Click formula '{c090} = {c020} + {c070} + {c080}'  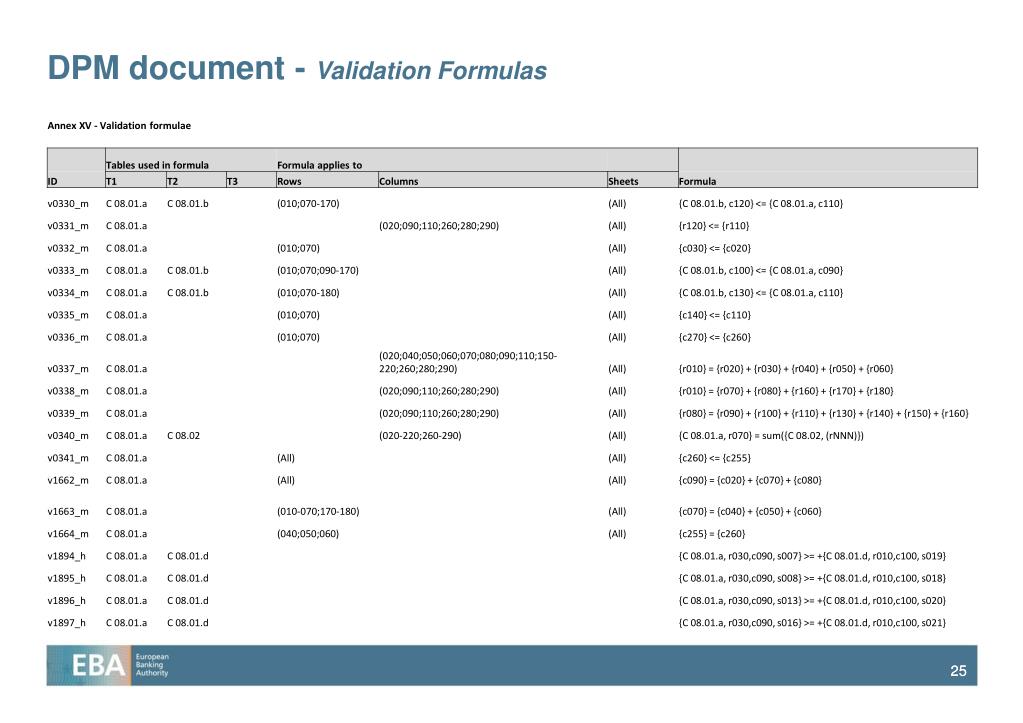pos(750,480)
